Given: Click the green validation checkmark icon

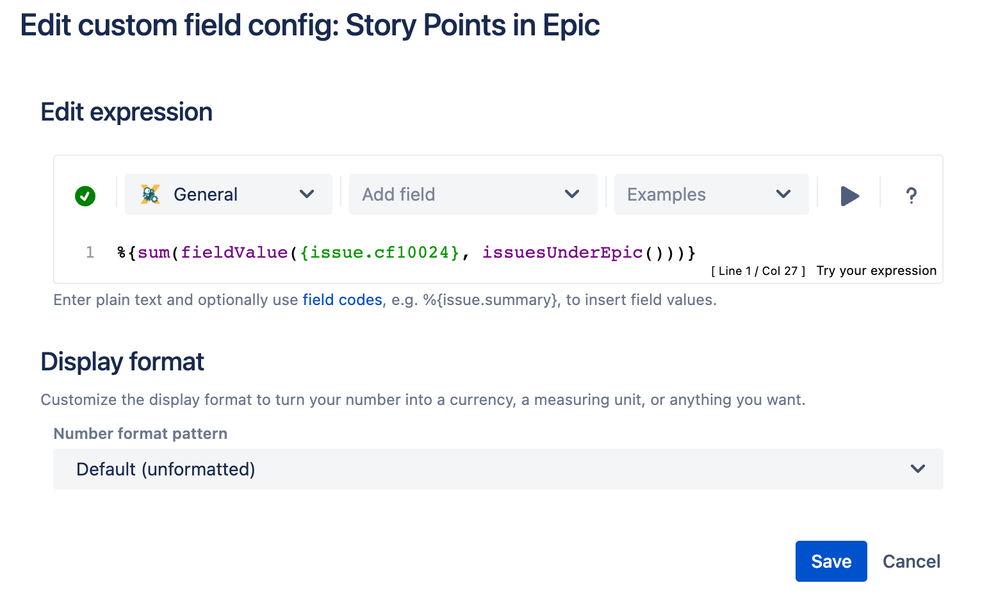Looking at the screenshot, I should coord(85,196).
